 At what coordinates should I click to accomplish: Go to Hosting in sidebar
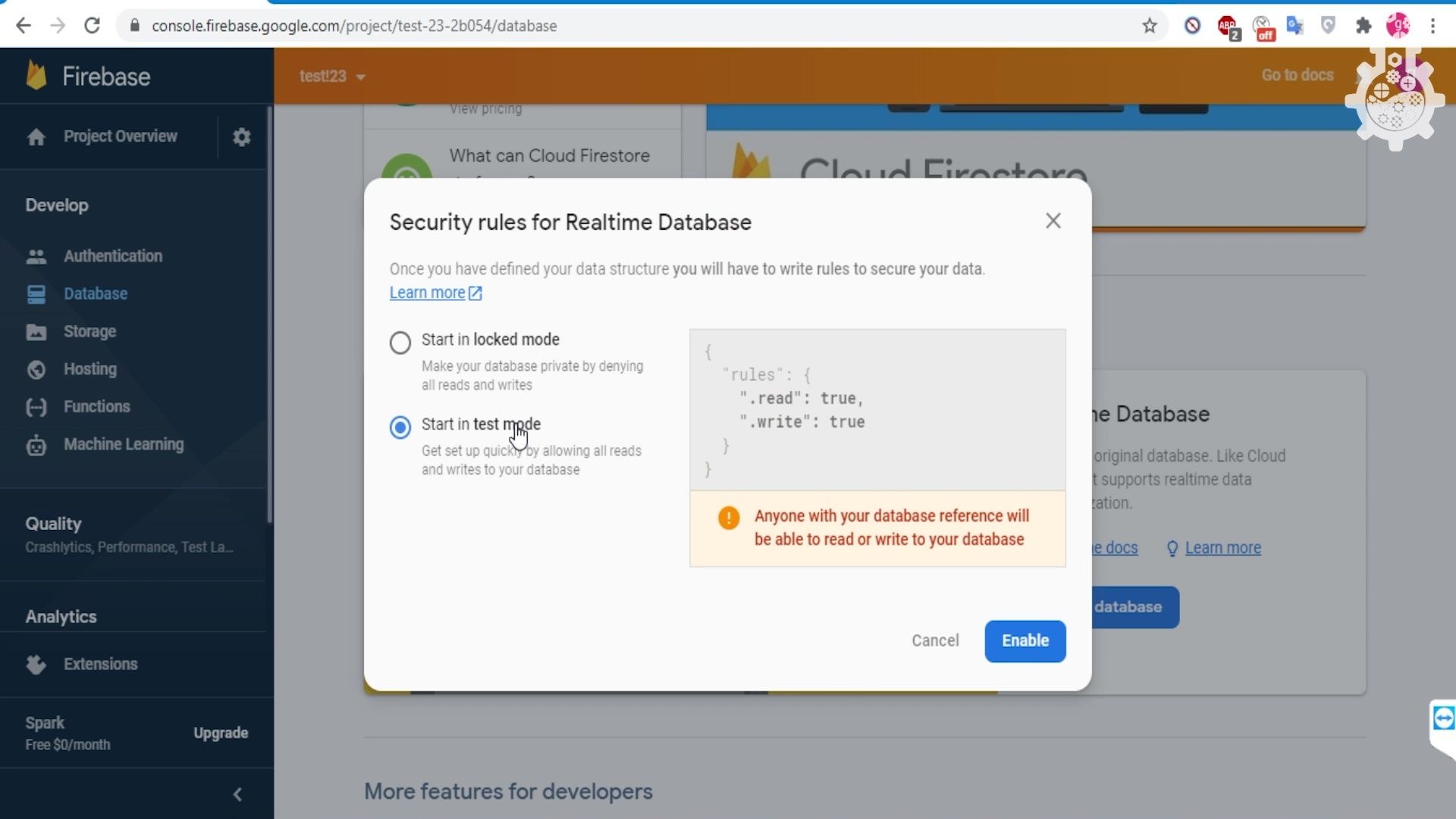click(90, 369)
